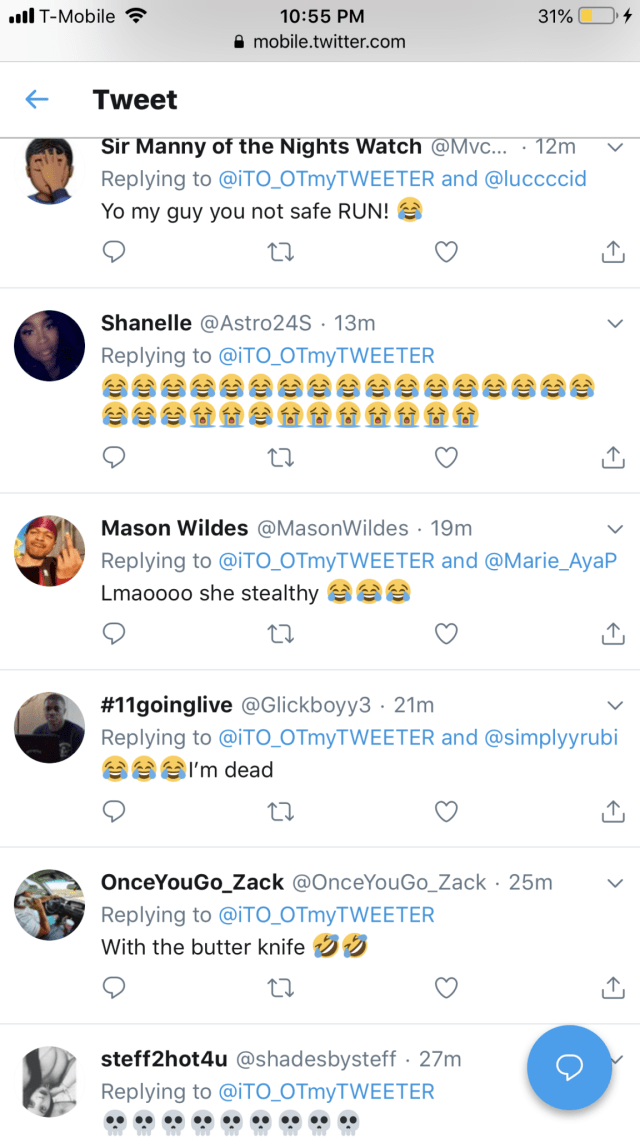Image resolution: width=640 pixels, height=1138 pixels.
Task: Like Sir Manny's RUN tweet
Action: [446, 253]
